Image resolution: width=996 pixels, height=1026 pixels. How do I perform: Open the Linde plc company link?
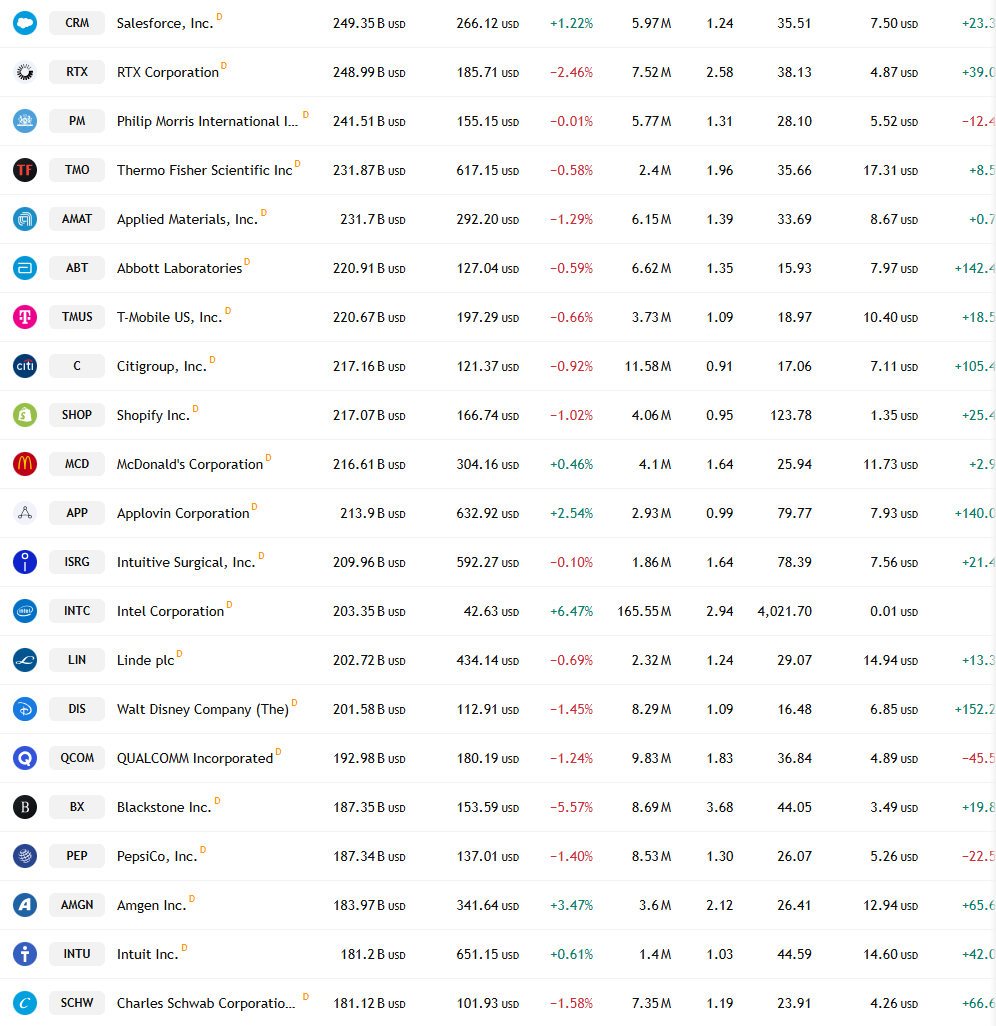145,661
